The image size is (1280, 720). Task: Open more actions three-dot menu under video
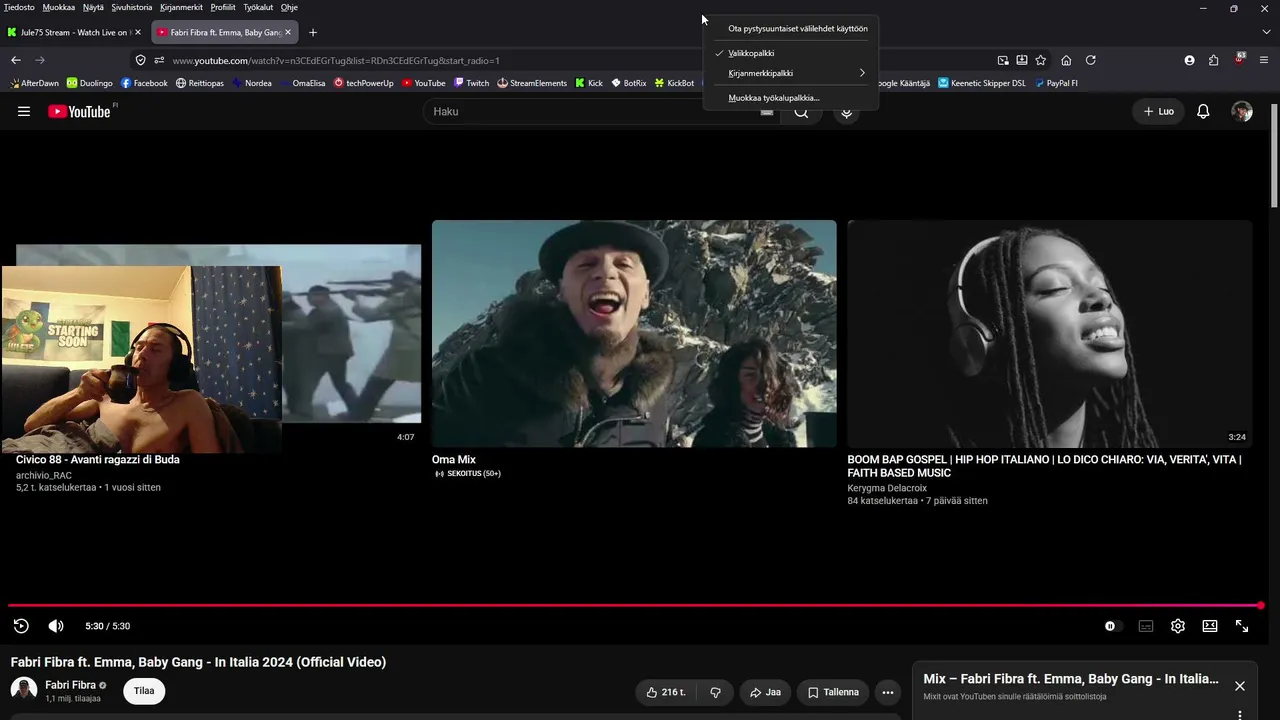coord(888,692)
